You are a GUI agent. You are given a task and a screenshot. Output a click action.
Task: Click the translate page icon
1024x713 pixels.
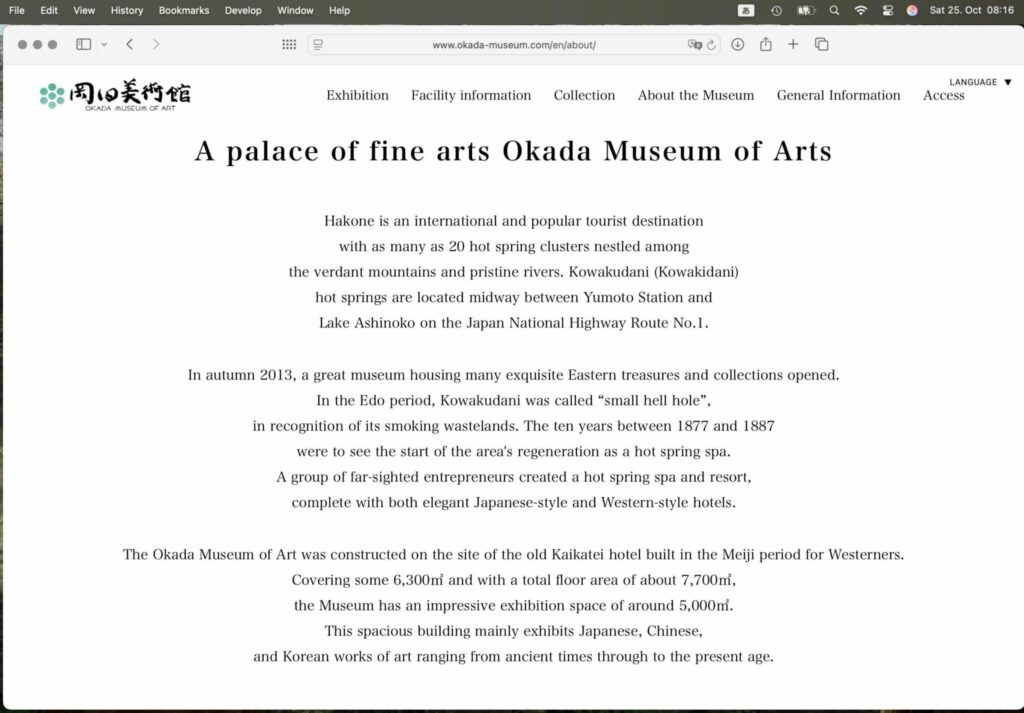pos(694,45)
